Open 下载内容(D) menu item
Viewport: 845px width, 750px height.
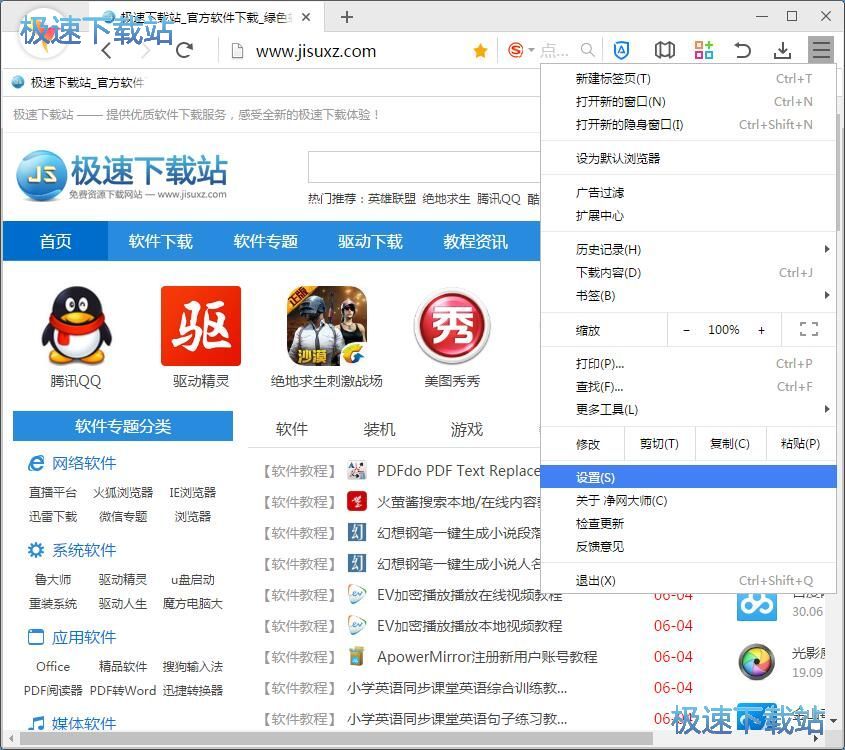[x=689, y=273]
